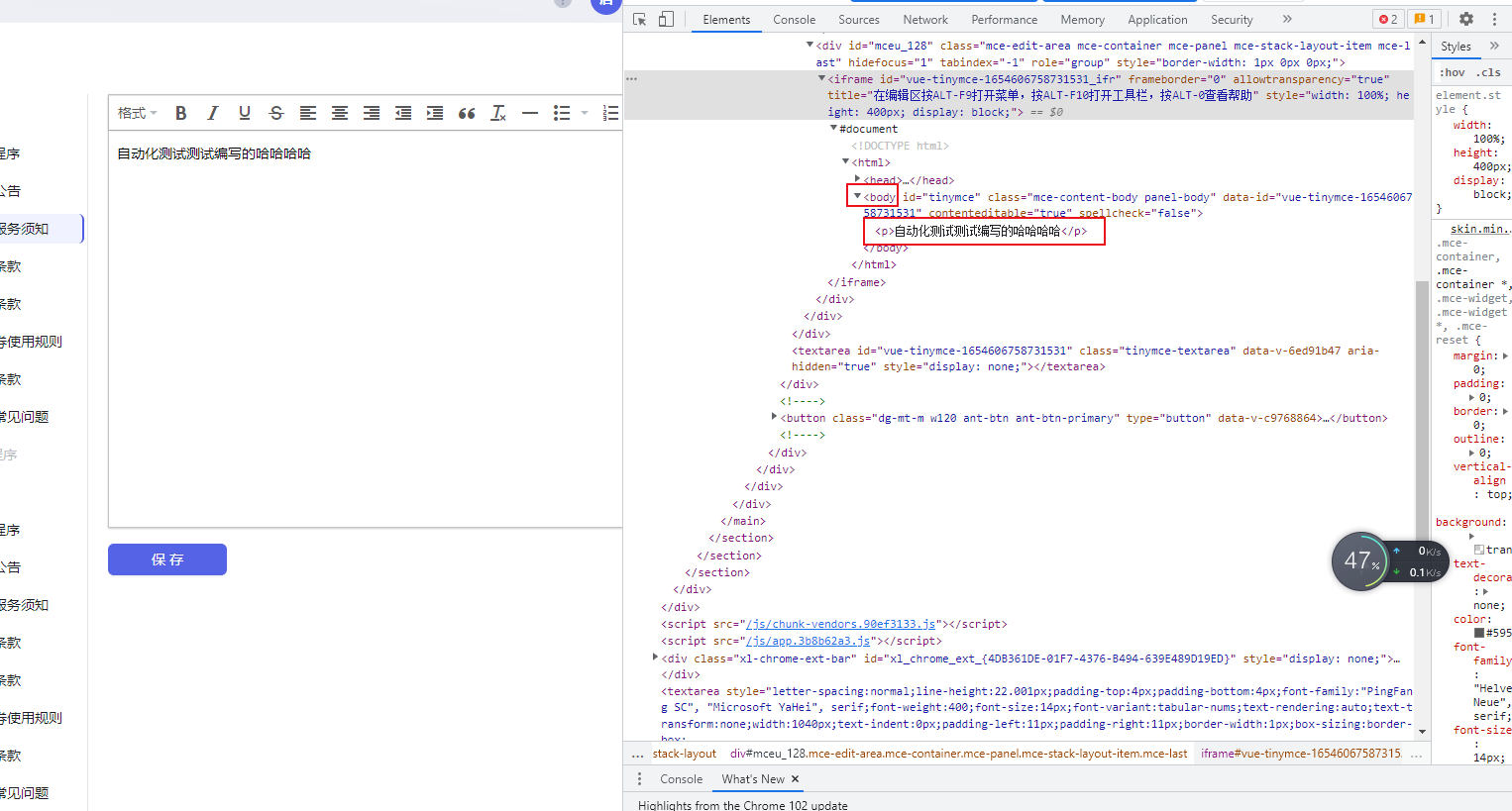Apply numbered list in editor
Screen dimensions: 1512x811
point(611,113)
